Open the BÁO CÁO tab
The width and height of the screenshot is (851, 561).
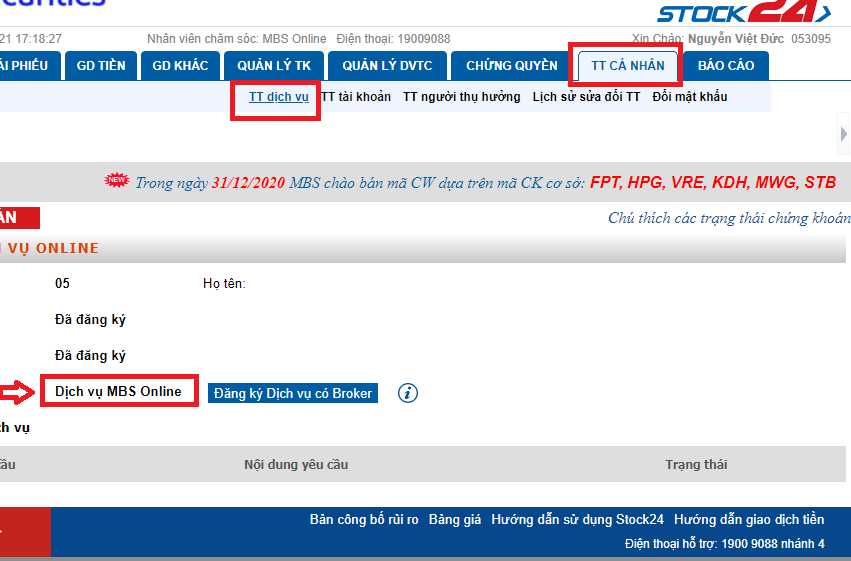coord(726,66)
